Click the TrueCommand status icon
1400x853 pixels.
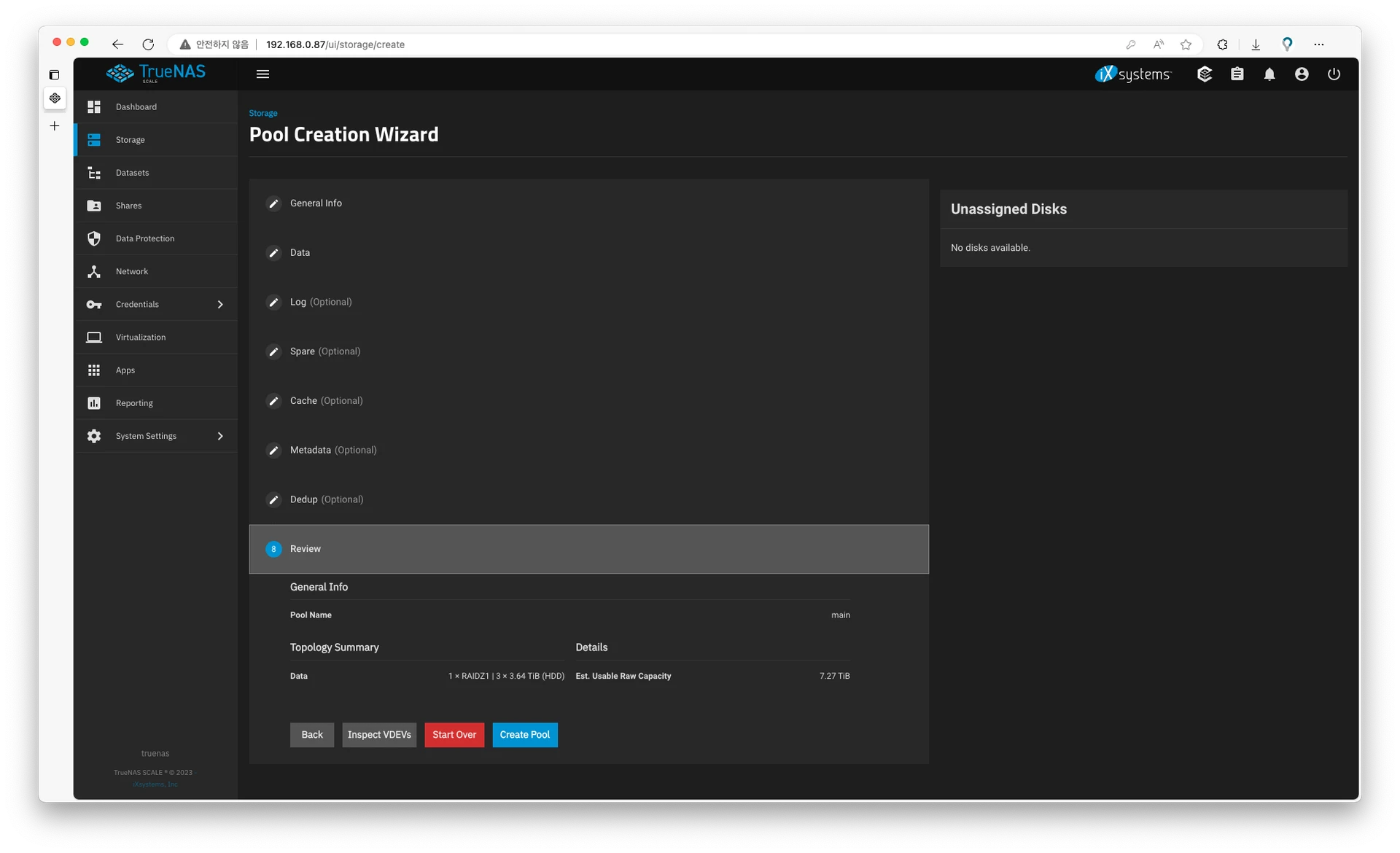point(1205,74)
